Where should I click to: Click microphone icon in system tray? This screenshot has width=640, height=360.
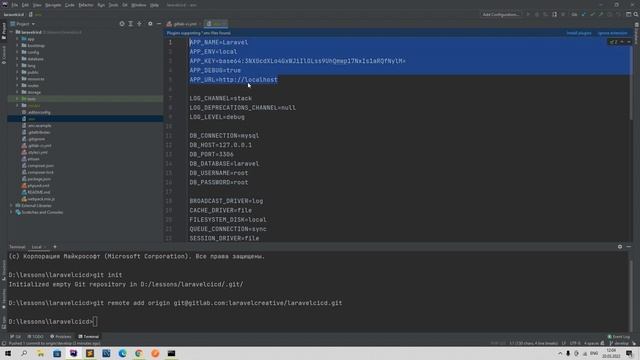(x=568, y=353)
